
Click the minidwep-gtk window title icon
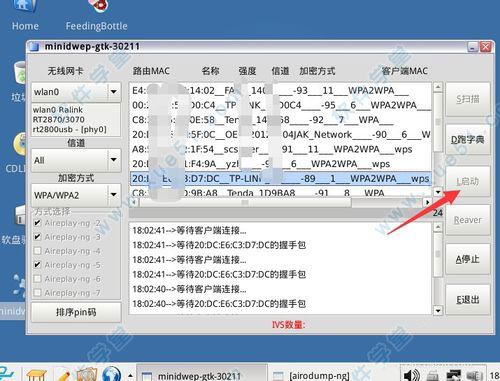click(x=34, y=47)
